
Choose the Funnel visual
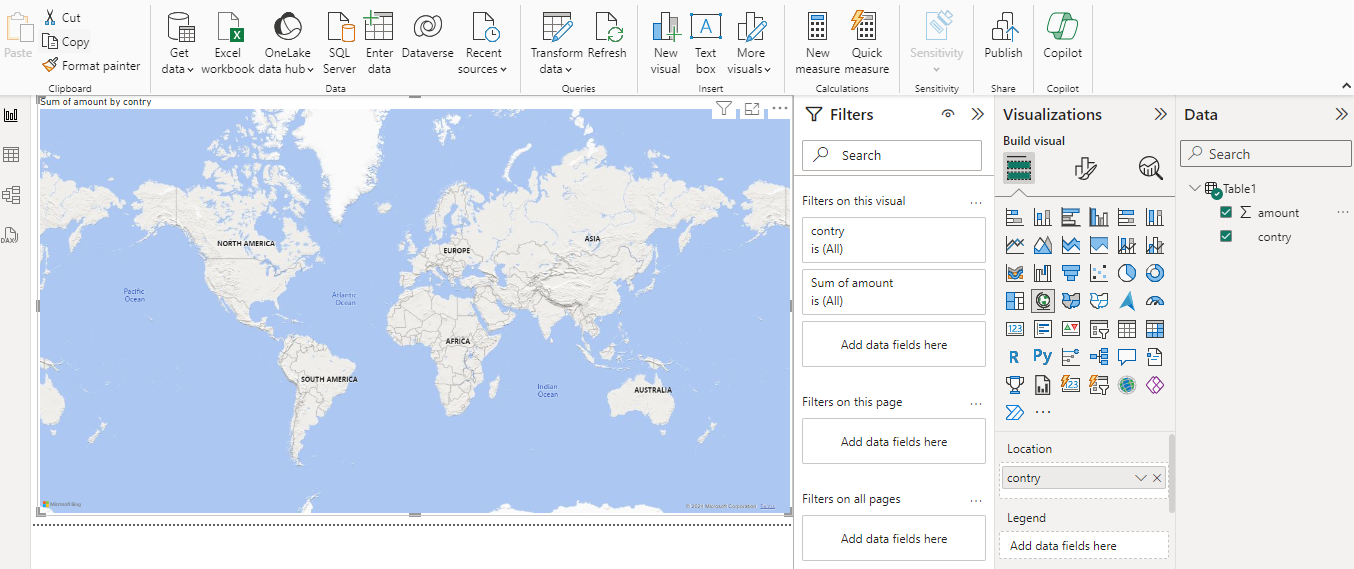point(1071,273)
